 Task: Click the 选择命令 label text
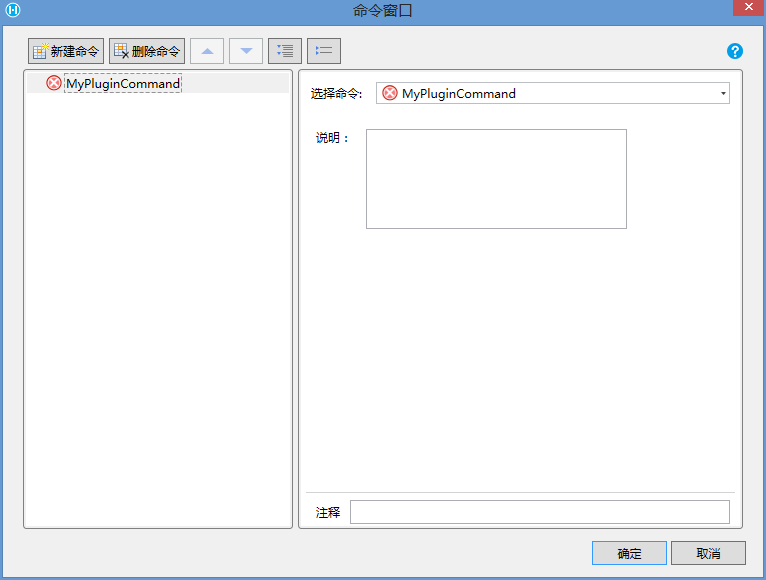(x=337, y=94)
